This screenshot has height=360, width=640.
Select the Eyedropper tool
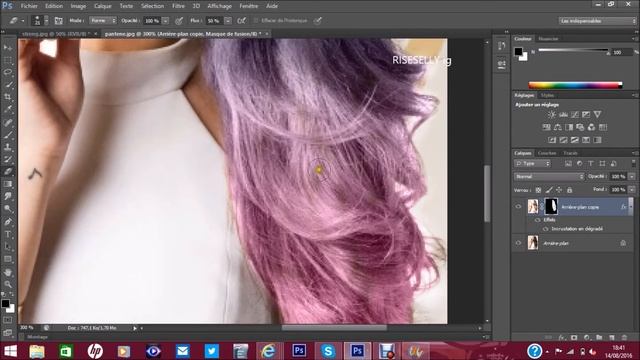8,109
